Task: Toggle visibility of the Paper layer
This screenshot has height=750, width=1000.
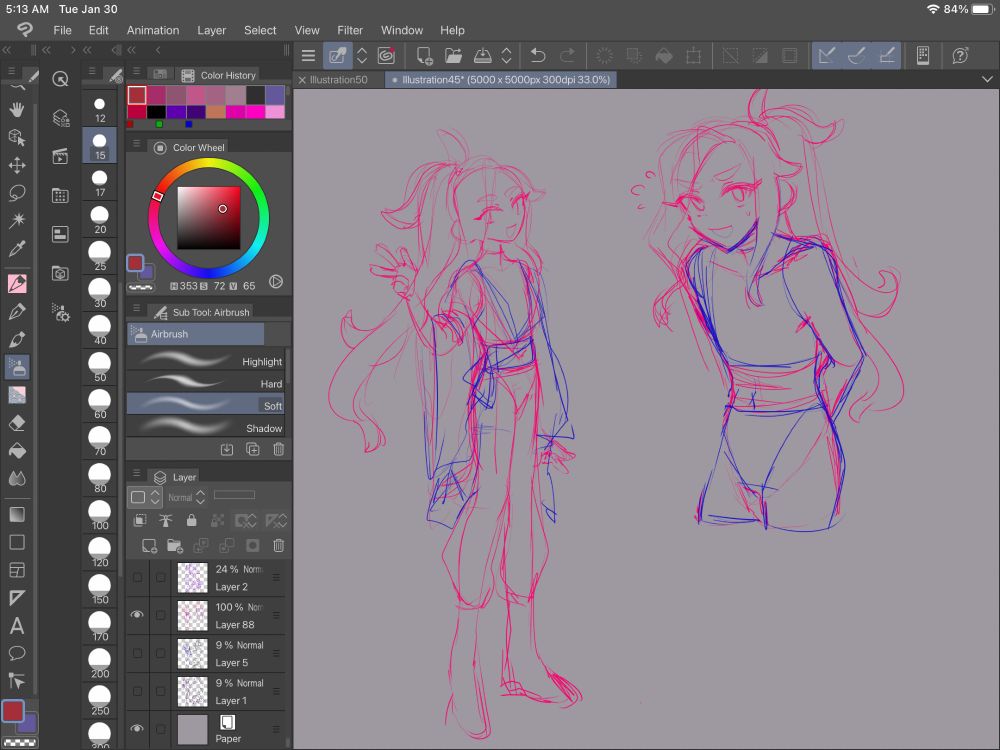Action: click(137, 729)
